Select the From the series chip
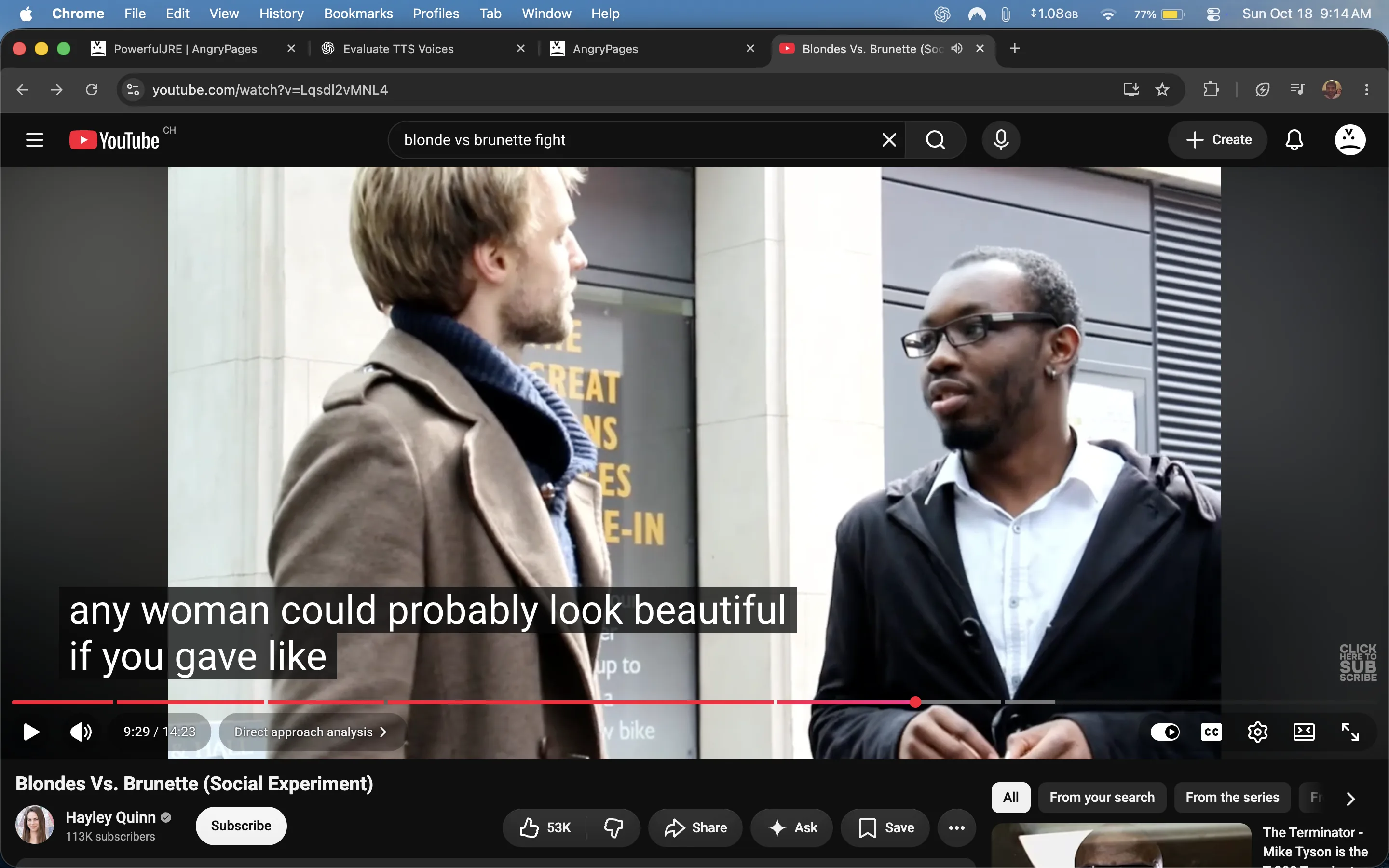The width and height of the screenshot is (1389, 868). click(1232, 798)
